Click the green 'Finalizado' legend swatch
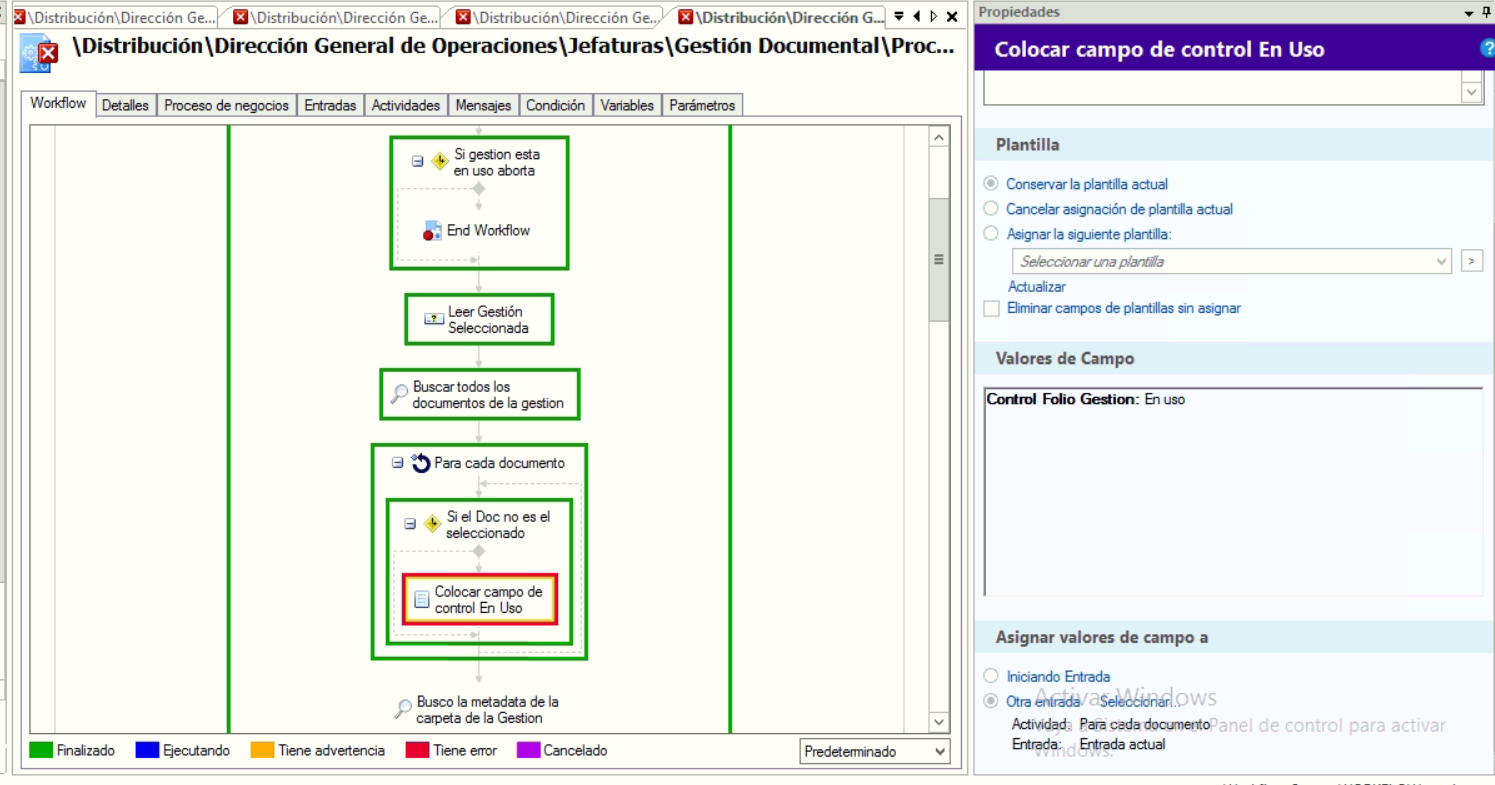The image size is (1495, 785). [x=41, y=750]
